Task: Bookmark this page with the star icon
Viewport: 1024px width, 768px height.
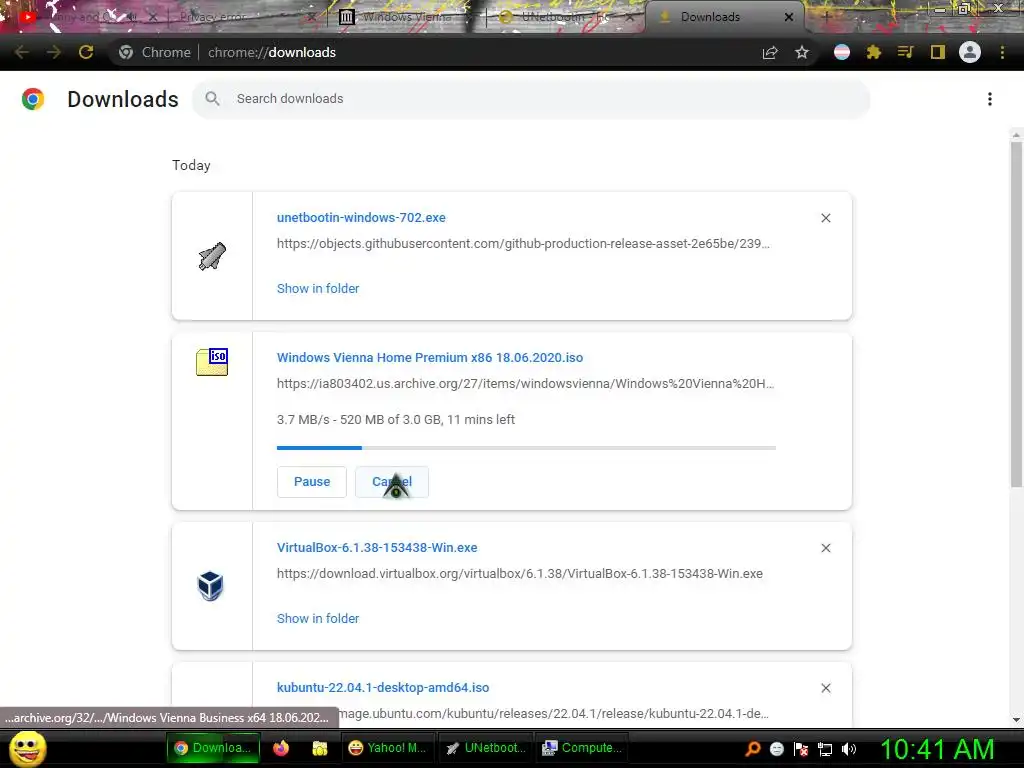Action: click(x=802, y=52)
